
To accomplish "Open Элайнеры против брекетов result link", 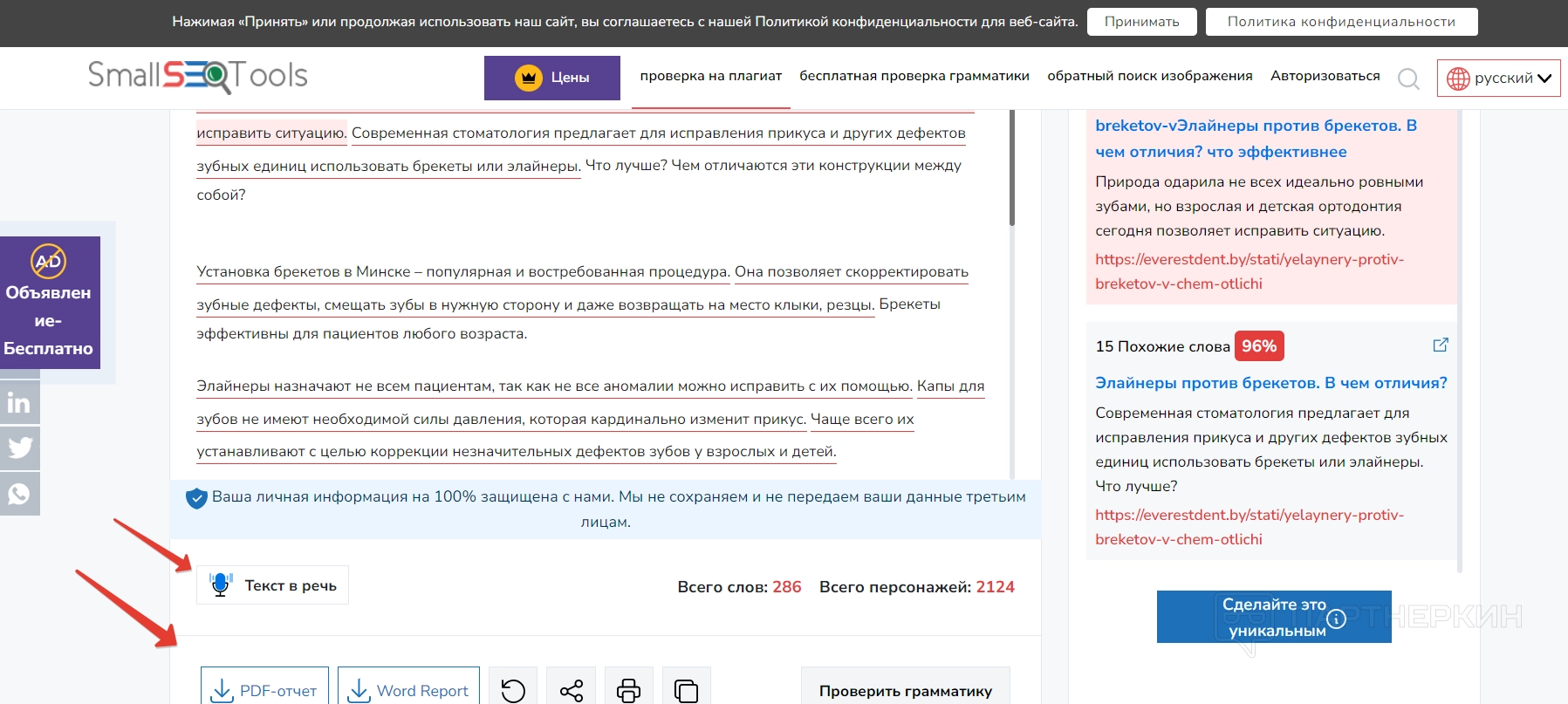I will [x=1270, y=383].
